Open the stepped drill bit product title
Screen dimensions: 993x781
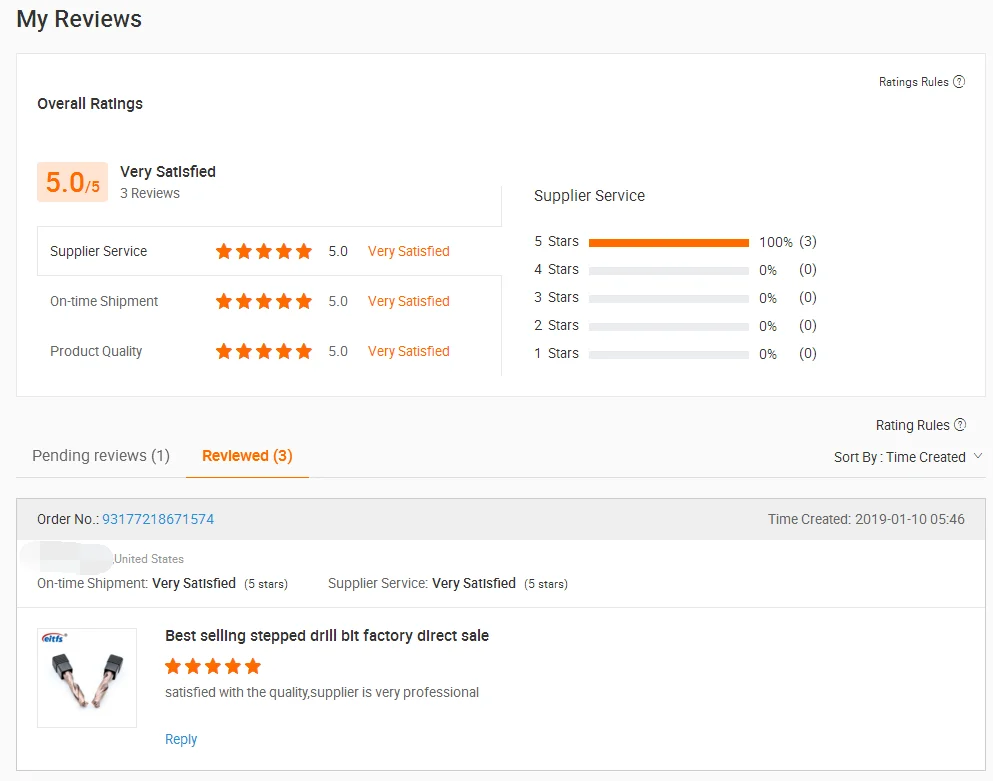327,636
